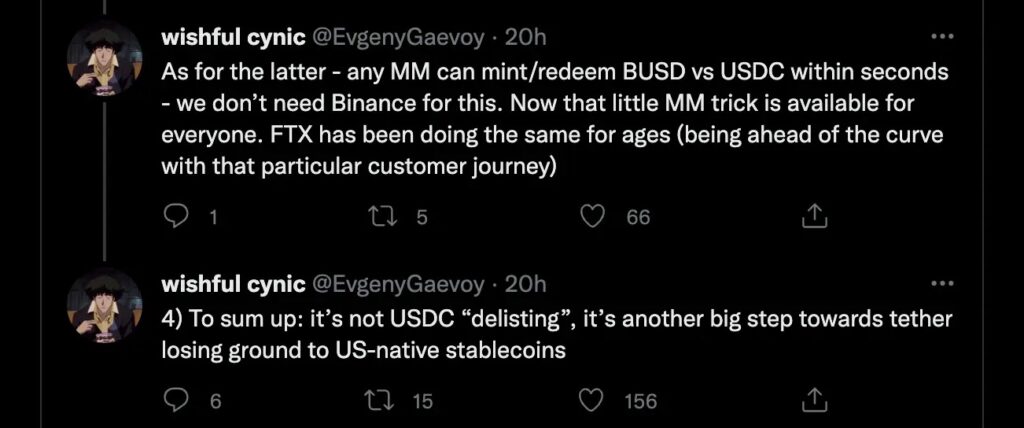This screenshot has width=1024, height=428.
Task: Share the "To sum up" tweet
Action: click(814, 400)
